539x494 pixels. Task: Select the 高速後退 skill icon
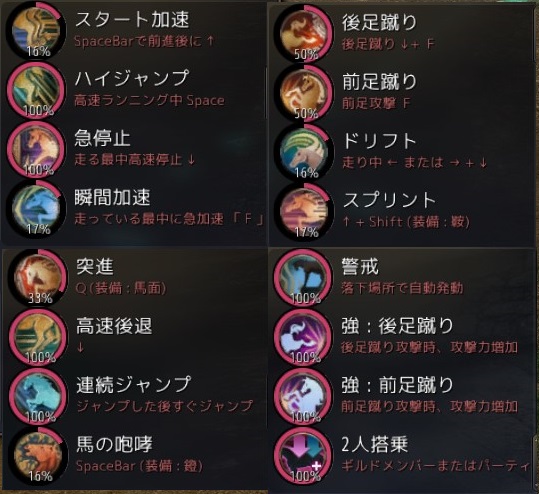click(37, 337)
